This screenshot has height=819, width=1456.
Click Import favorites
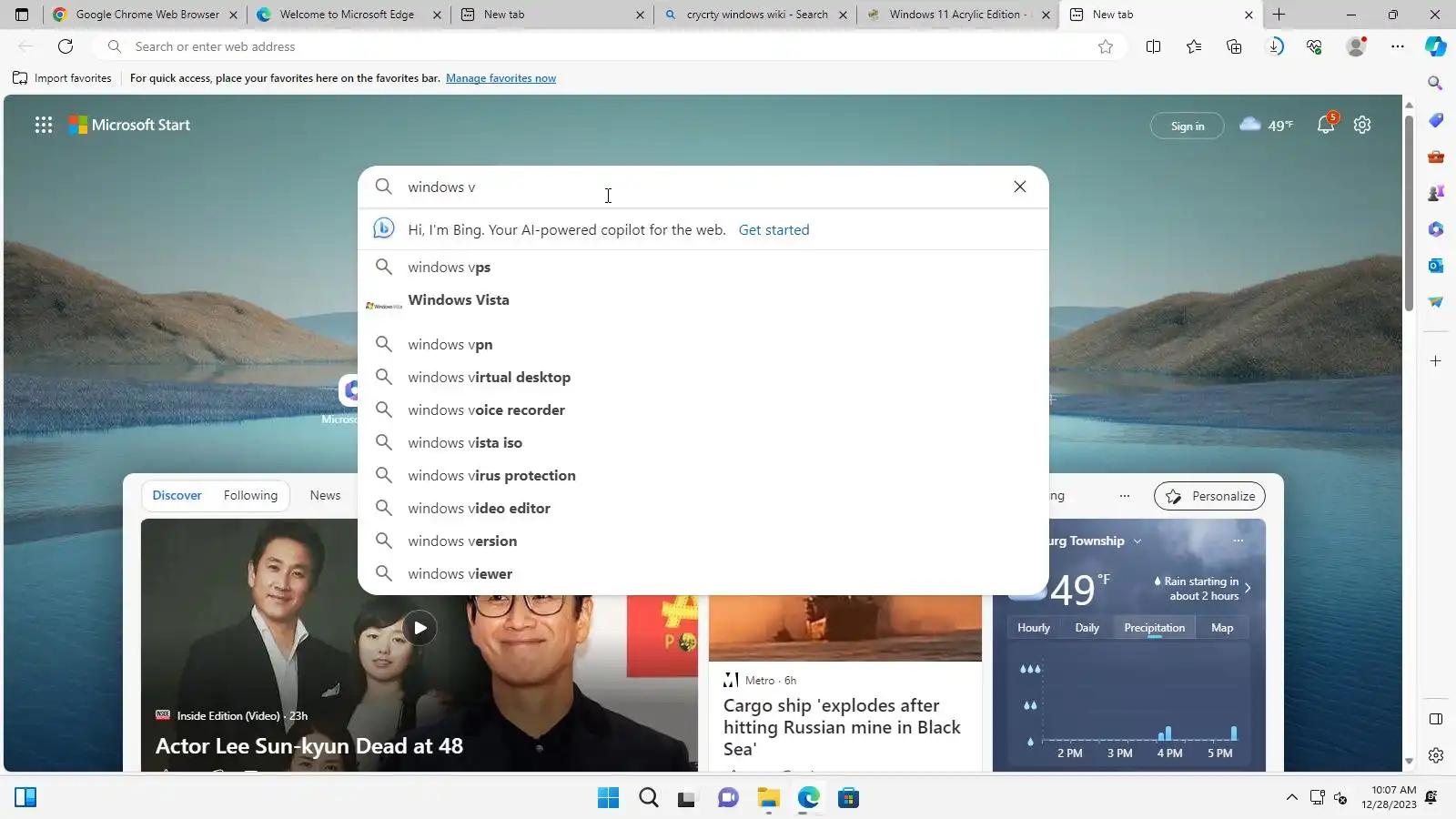62,78
